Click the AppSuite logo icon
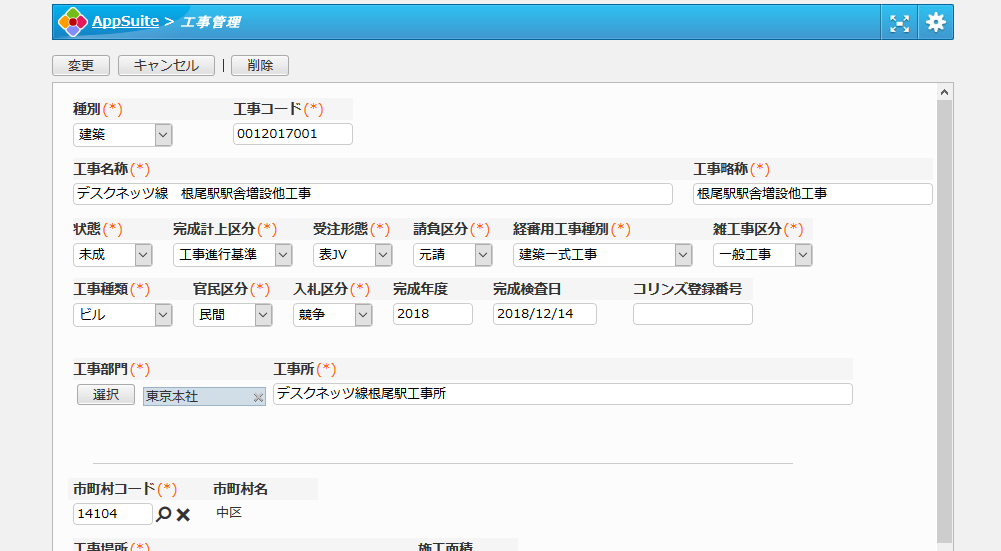This screenshot has width=1001, height=551. [x=72, y=22]
